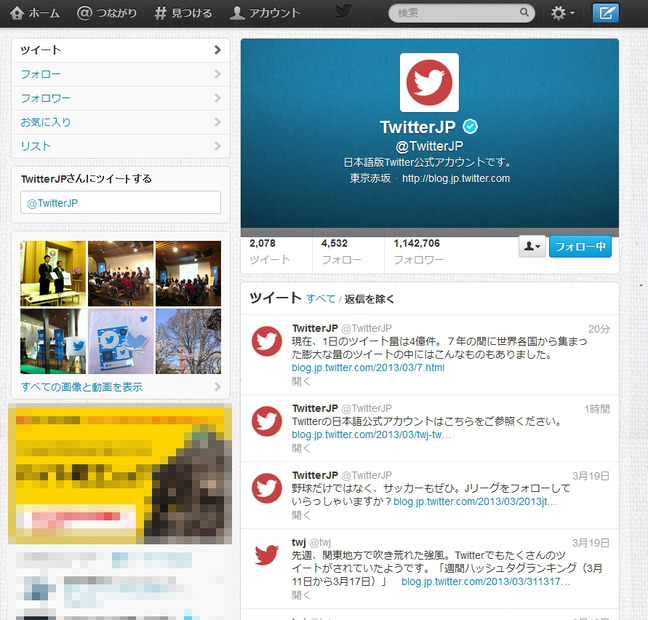Click the chevron beside リスト sidebar row

pos(217,146)
